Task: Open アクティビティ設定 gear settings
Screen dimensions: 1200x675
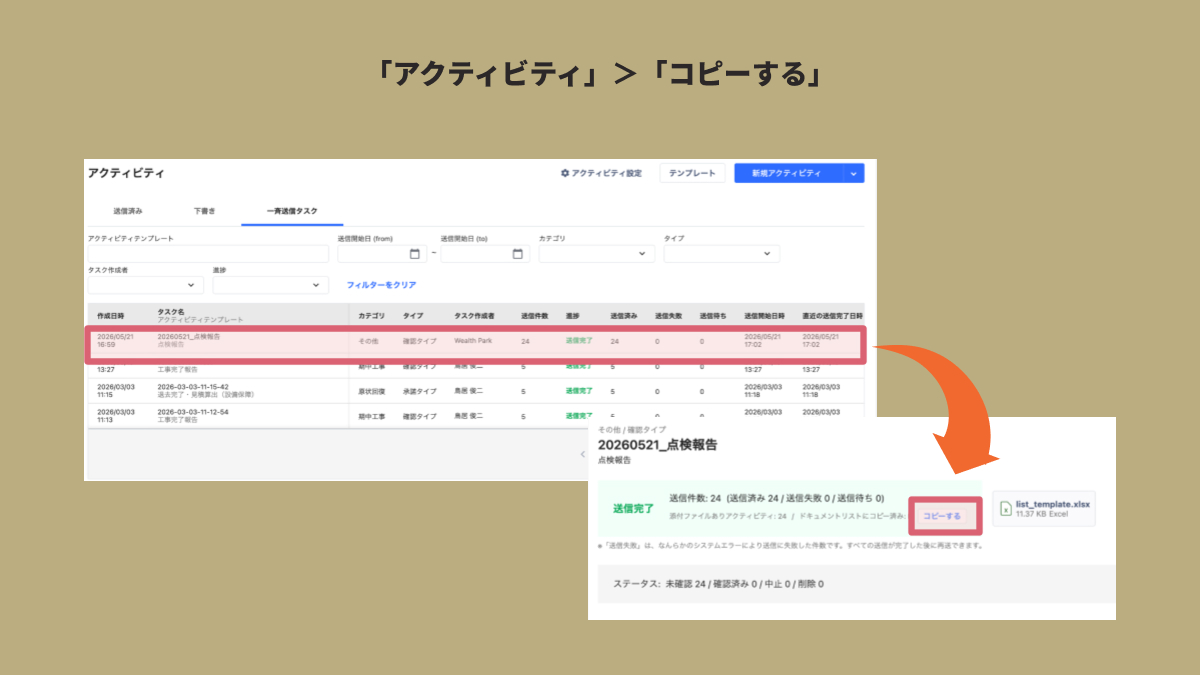Action: 601,173
